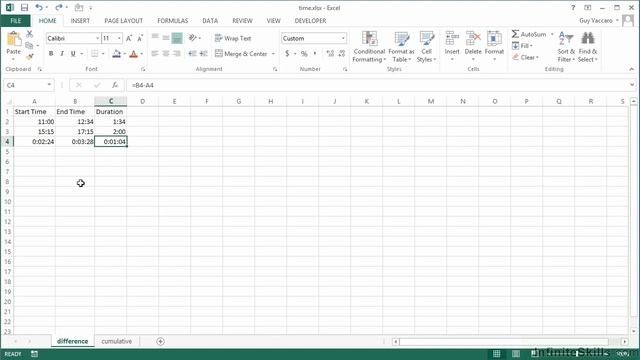Image resolution: width=640 pixels, height=360 pixels.
Task: Click the horizontal scrollbar right arrow
Action: [x=625, y=341]
